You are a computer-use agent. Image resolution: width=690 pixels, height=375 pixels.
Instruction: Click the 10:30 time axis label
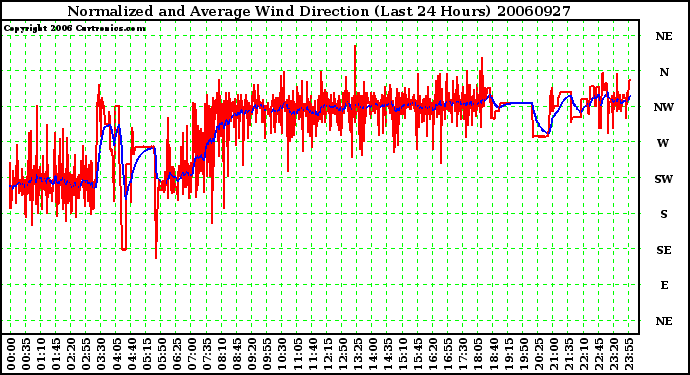point(282,354)
